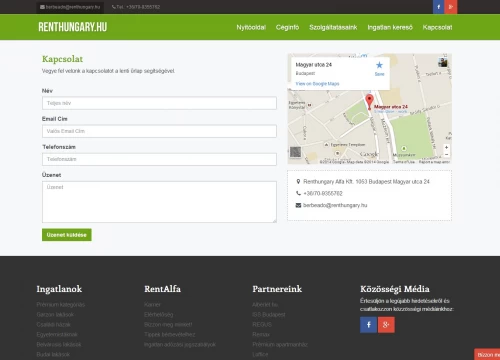Click the RENTHUNGARY.HU logo
Viewport: 500px width, 360px height.
pyautogui.click(x=73, y=27)
